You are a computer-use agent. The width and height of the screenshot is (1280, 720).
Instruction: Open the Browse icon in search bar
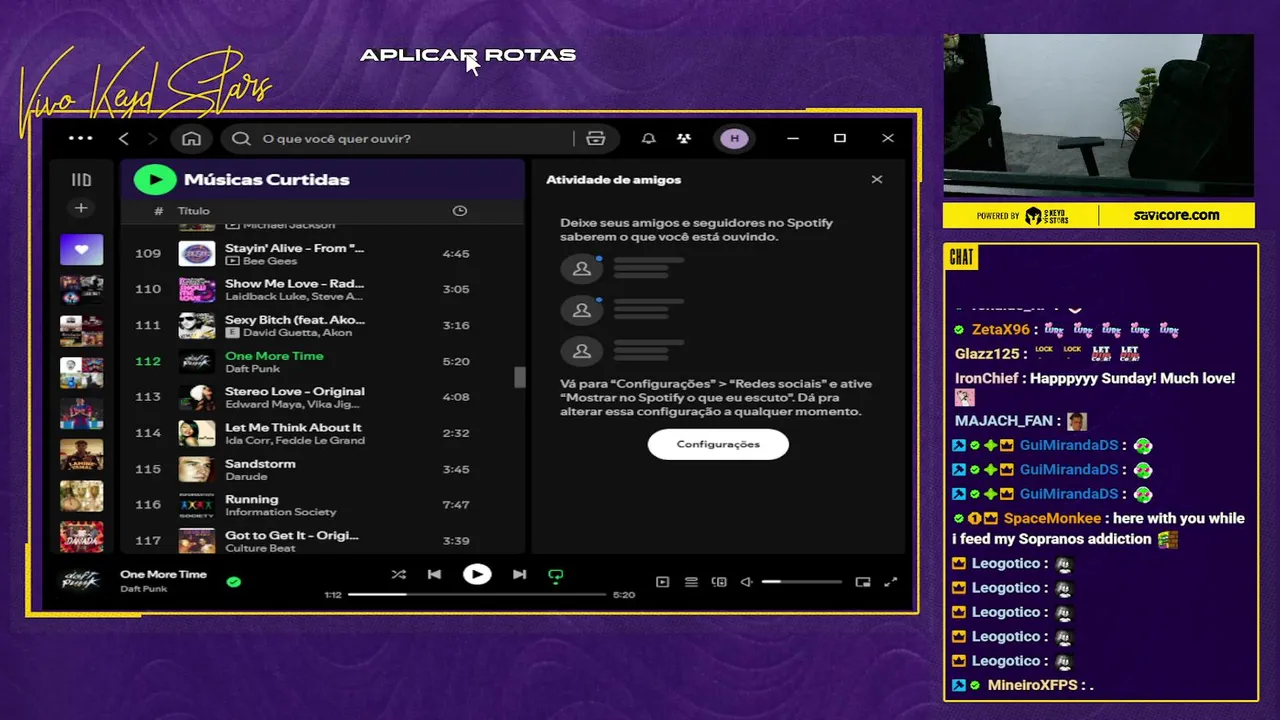point(596,139)
